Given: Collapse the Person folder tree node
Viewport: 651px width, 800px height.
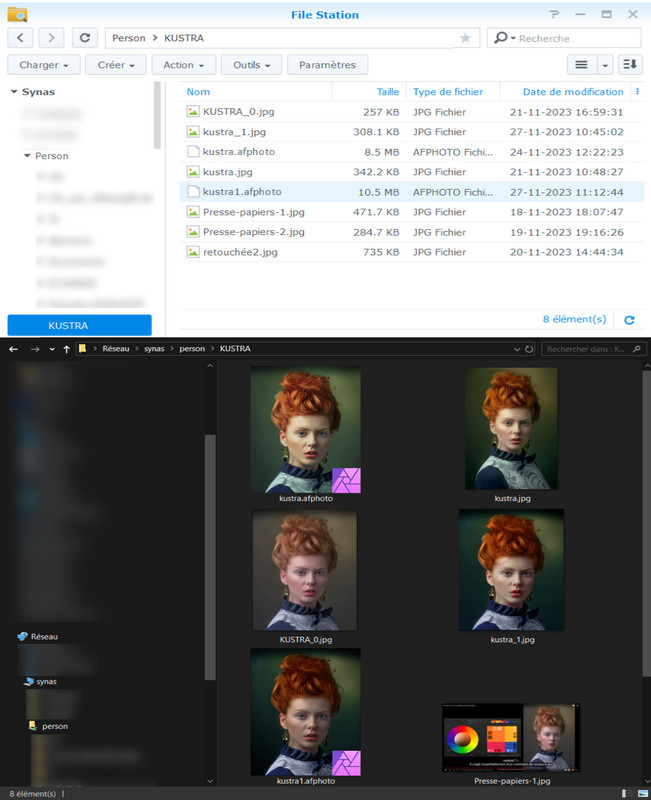Looking at the screenshot, I should (x=27, y=156).
